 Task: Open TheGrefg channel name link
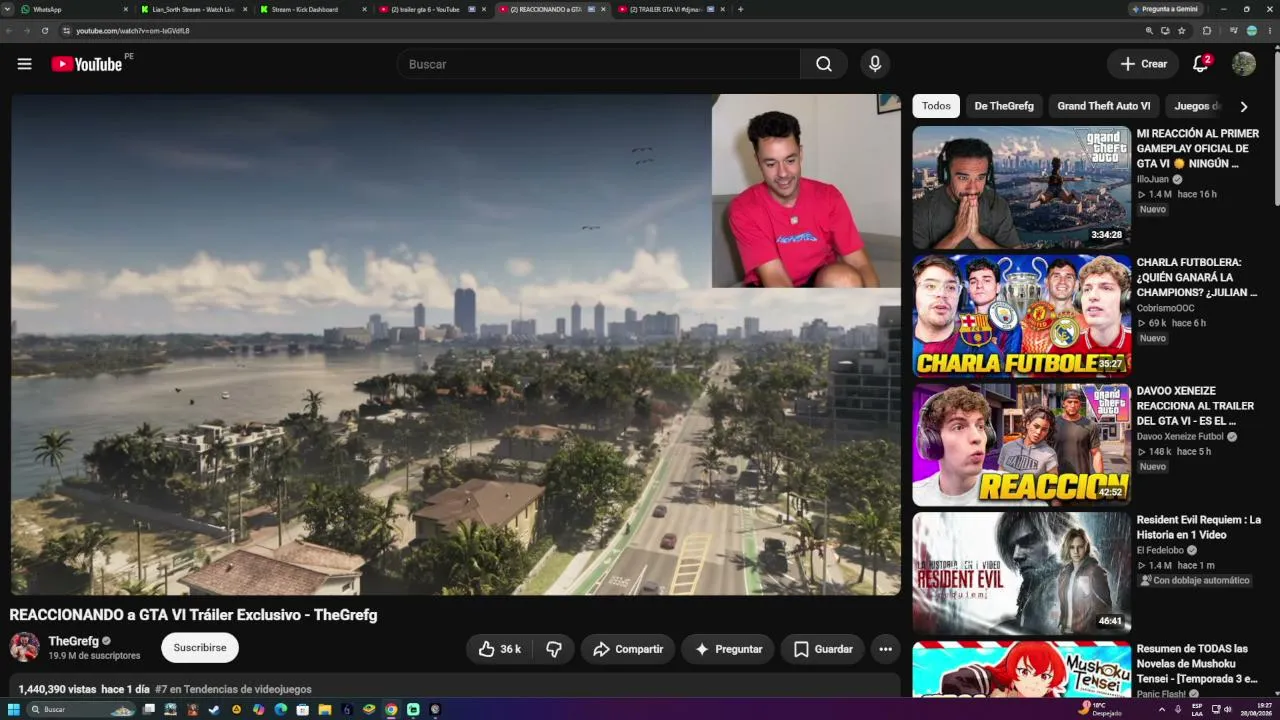[x=74, y=641]
